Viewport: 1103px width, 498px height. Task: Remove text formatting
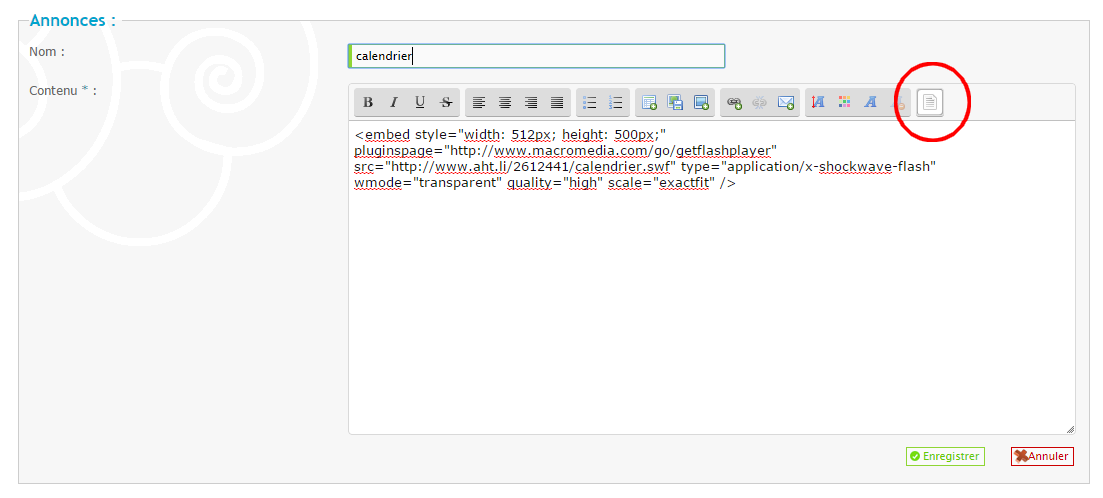tap(898, 103)
